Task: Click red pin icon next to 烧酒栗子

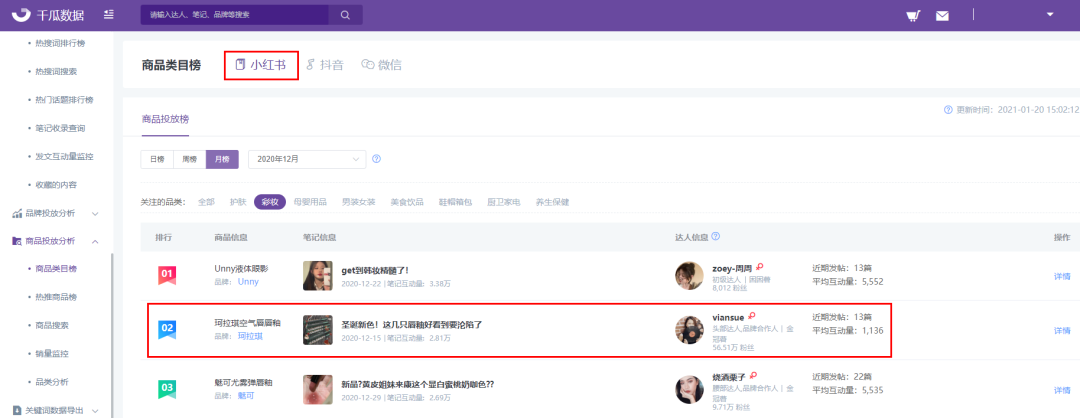Action: coord(753,375)
